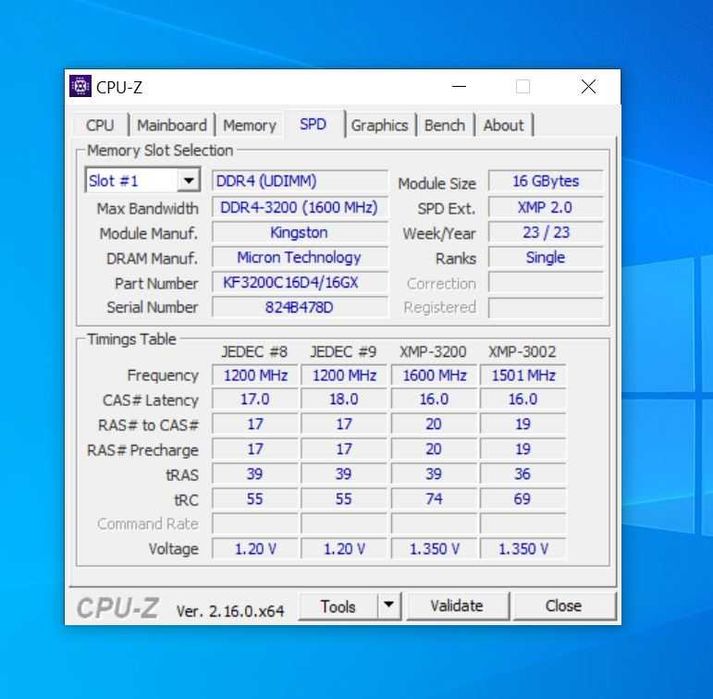Close CPU-Z with the title bar X
713x699 pixels.
pyautogui.click(x=588, y=86)
